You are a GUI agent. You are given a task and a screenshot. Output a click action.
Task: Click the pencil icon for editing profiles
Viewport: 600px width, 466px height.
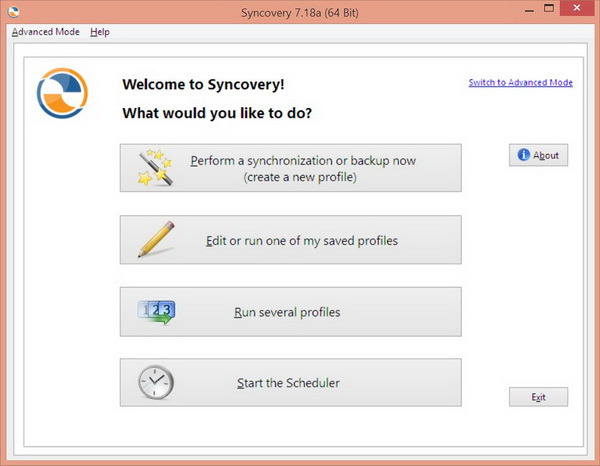155,240
